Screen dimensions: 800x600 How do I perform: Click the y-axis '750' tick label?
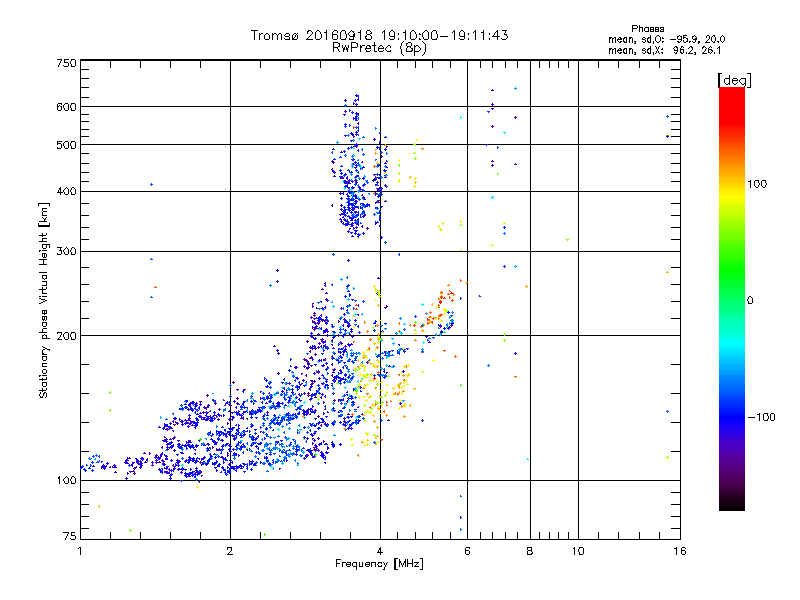pos(66,63)
